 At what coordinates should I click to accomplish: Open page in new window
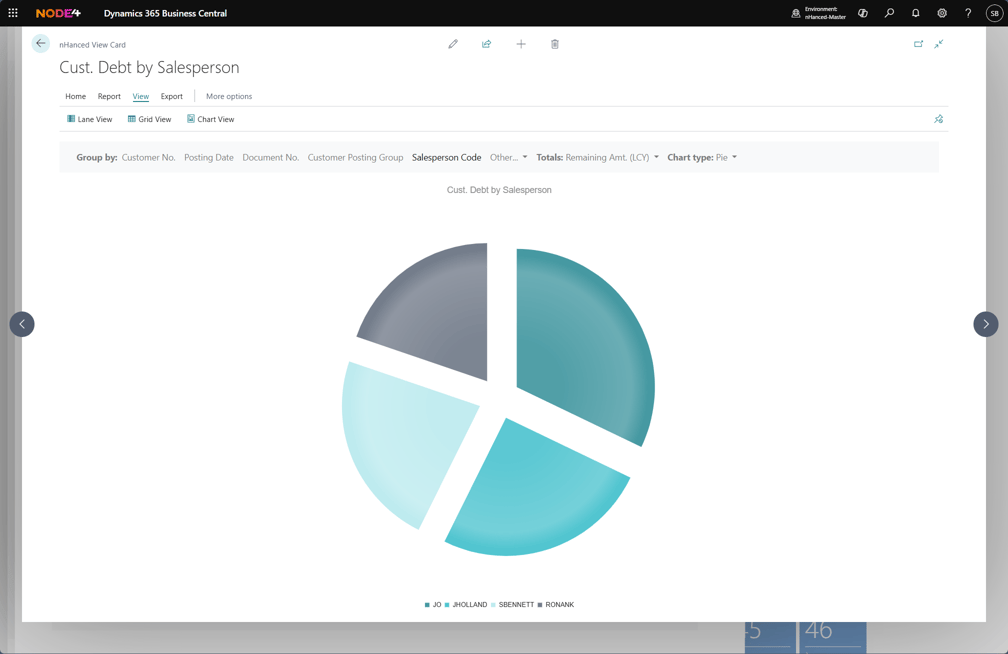pos(918,44)
